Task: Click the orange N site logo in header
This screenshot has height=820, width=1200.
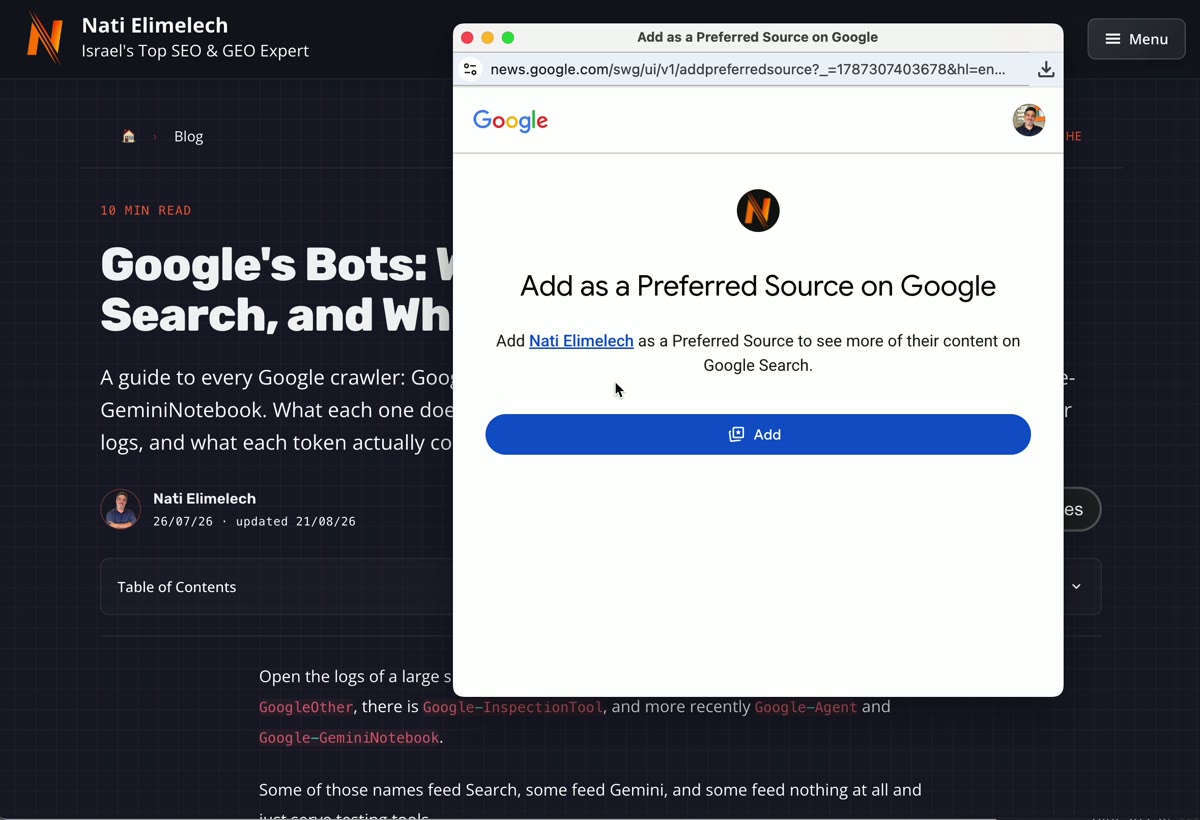Action: (45, 37)
